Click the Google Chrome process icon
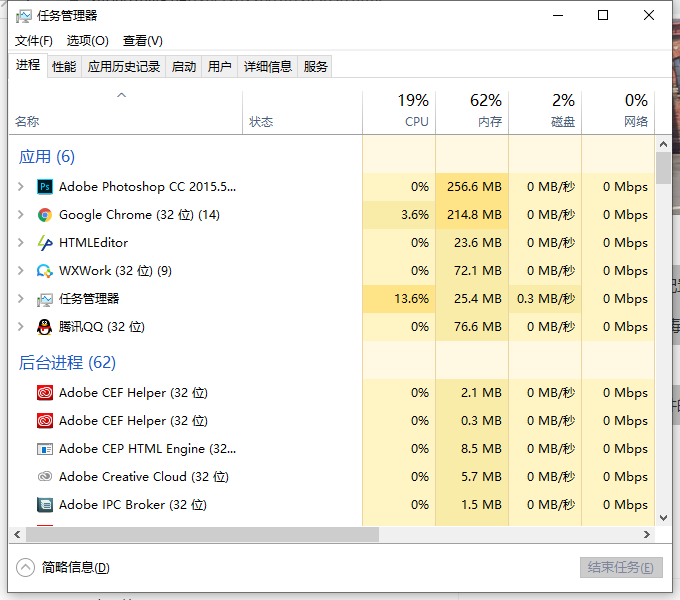This screenshot has height=600, width=680. 45,215
